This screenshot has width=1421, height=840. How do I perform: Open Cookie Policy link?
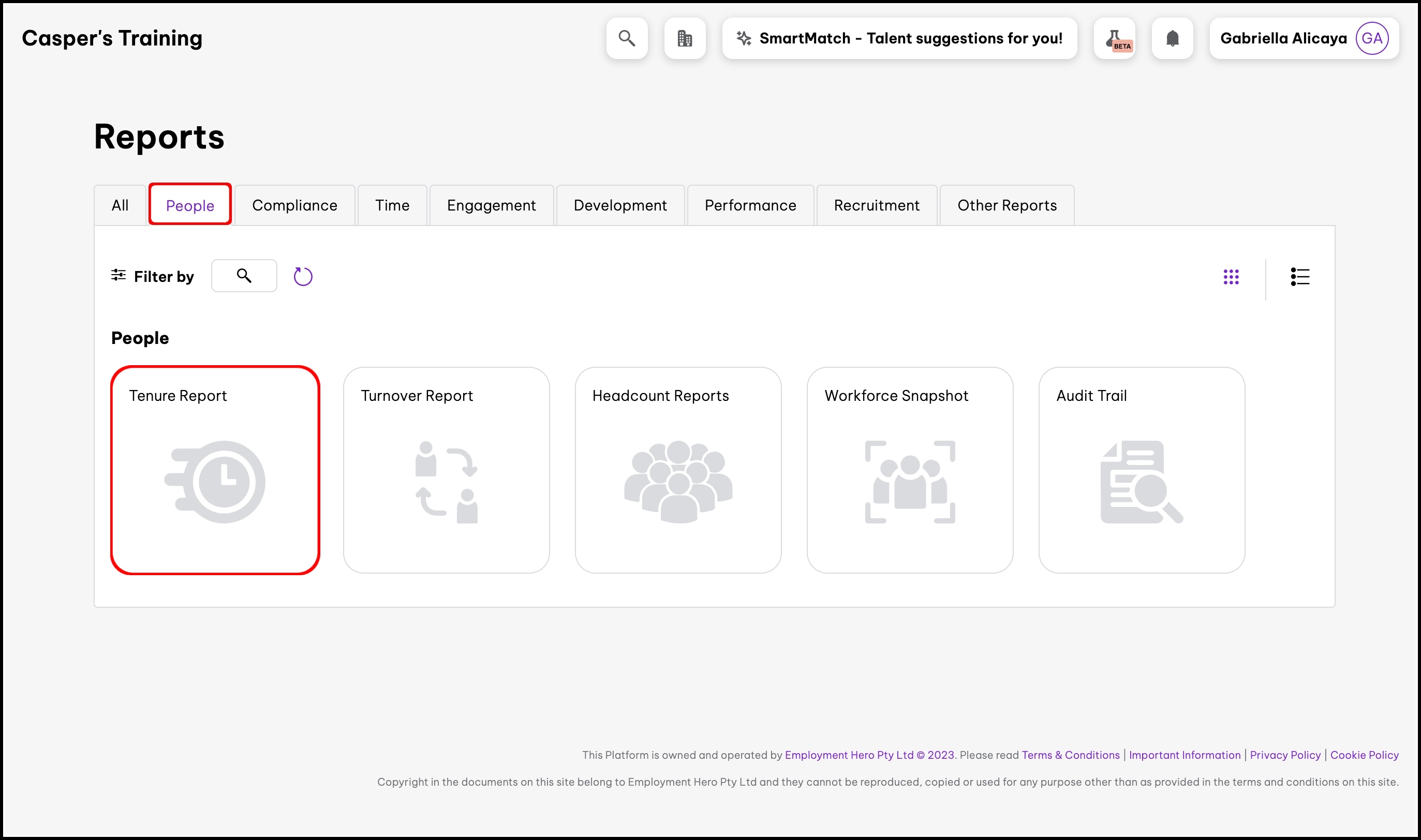tap(1365, 755)
